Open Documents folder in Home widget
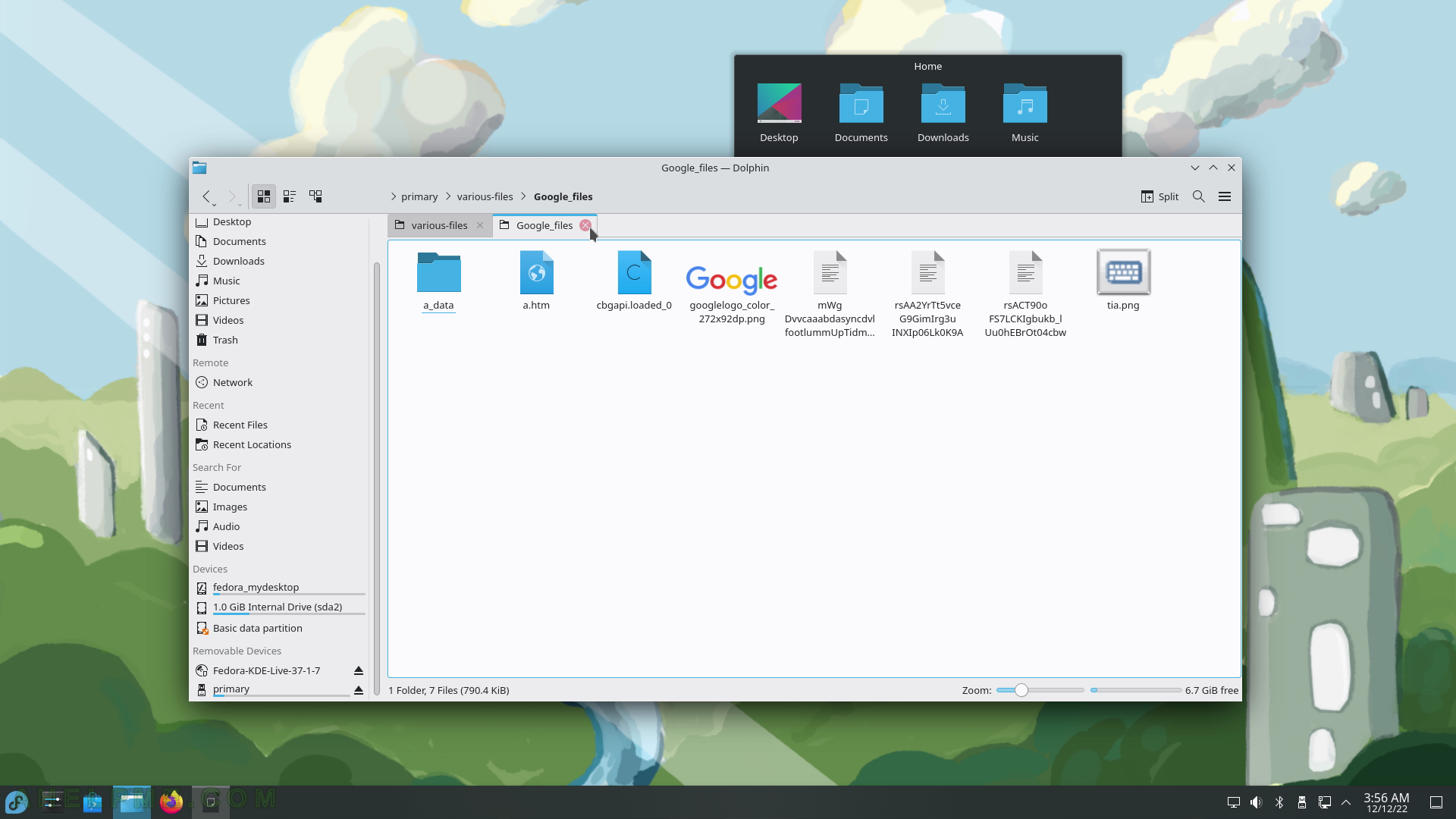Screen dimensions: 1456x819 [x=861, y=112]
